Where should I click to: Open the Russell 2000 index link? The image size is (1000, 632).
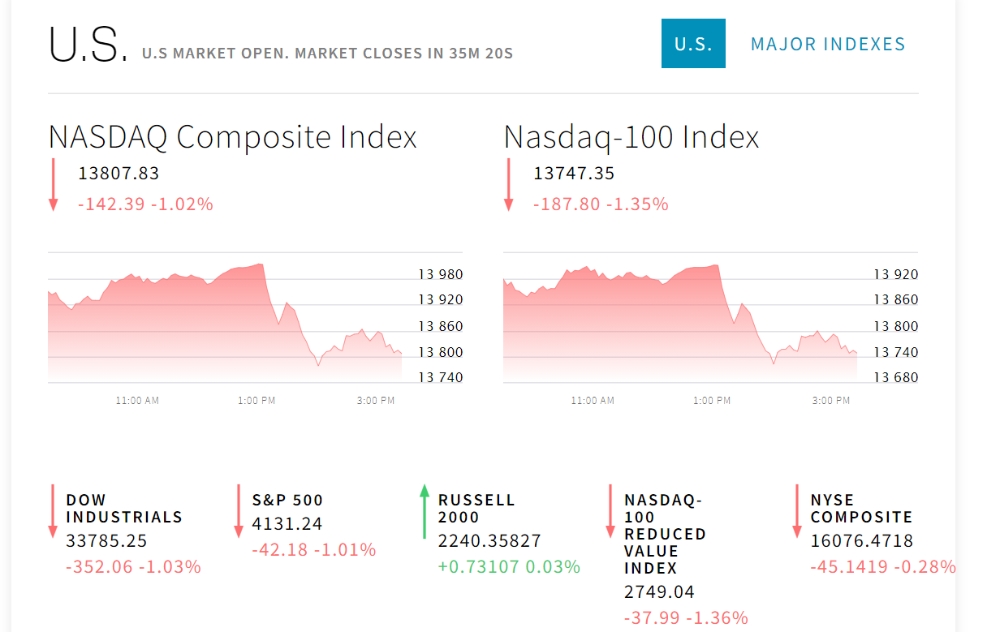[477, 508]
